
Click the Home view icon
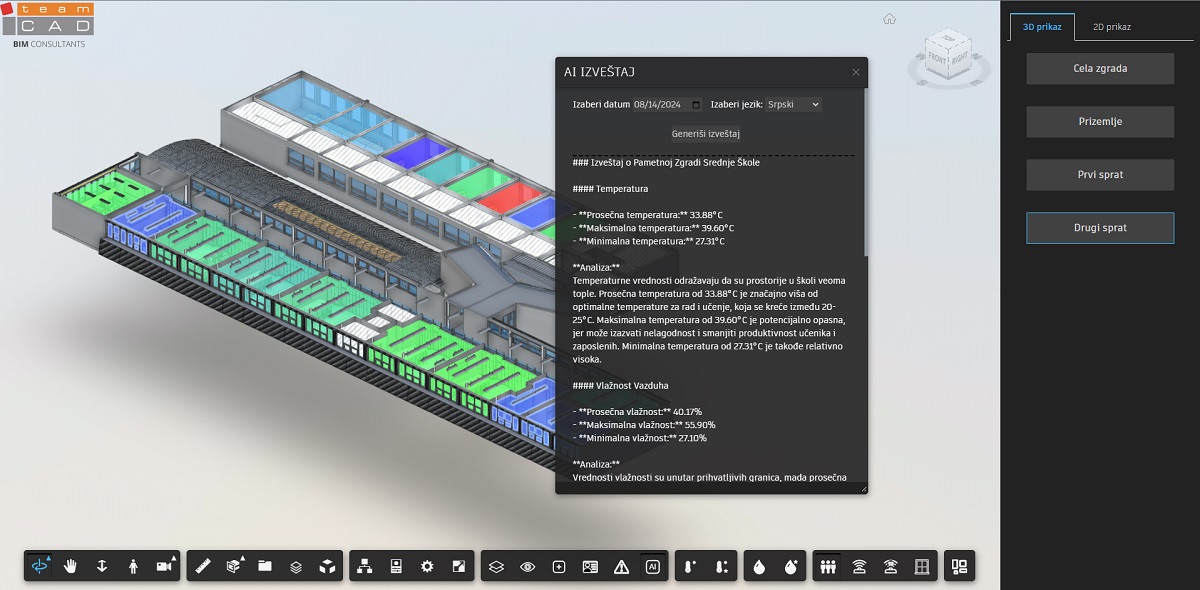click(889, 18)
